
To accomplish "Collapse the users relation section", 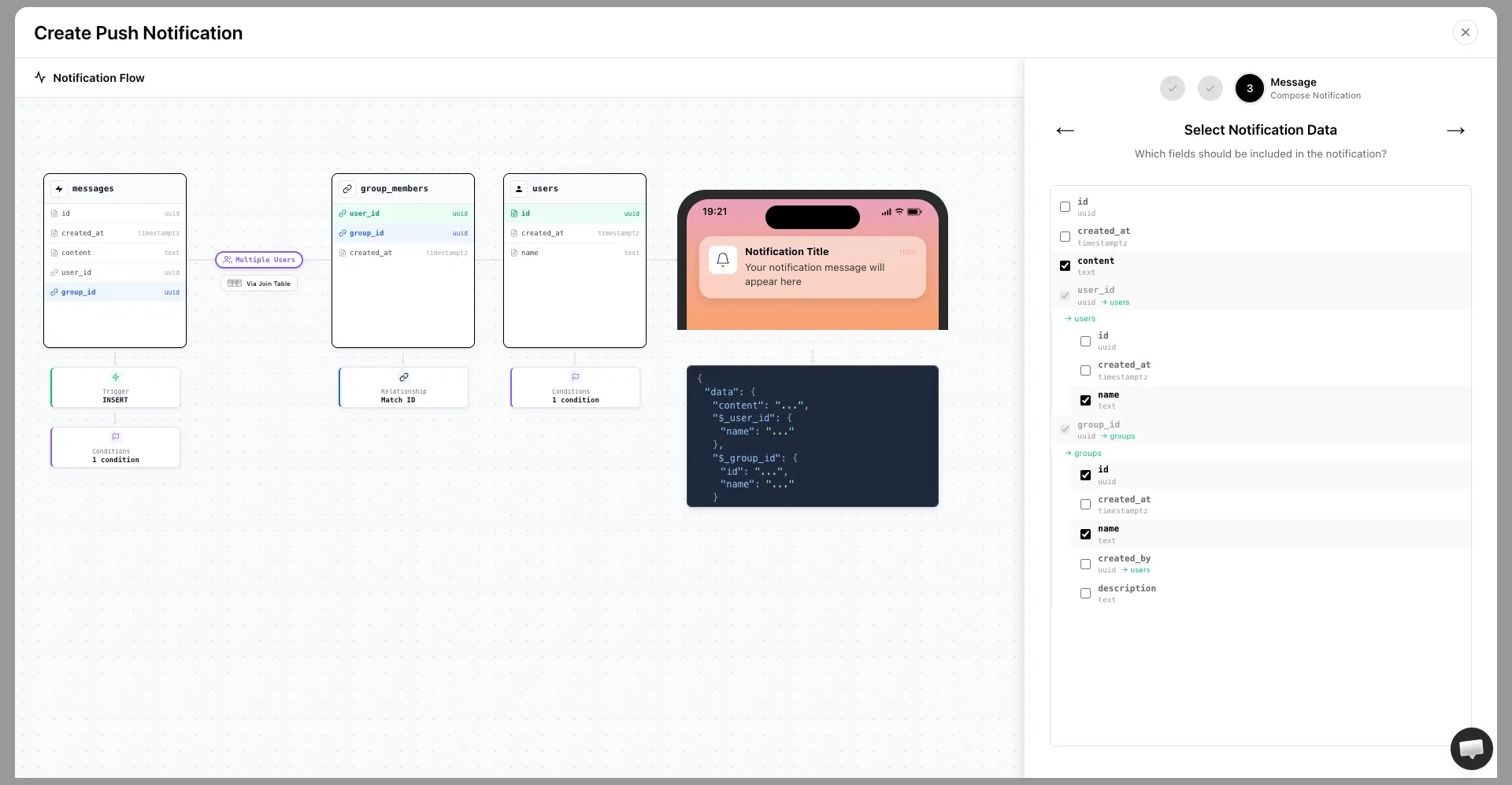I will [x=1080, y=319].
